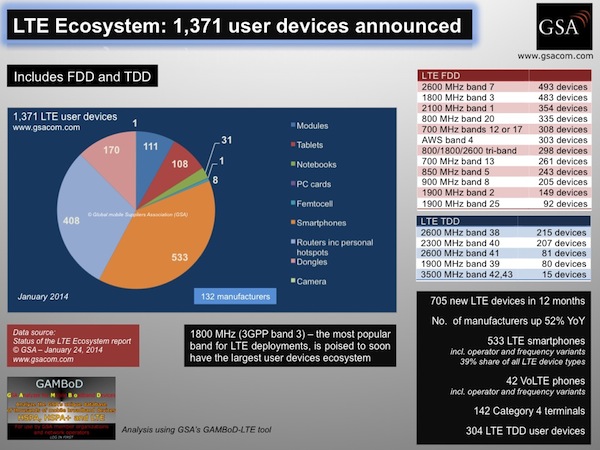The height and width of the screenshot is (450, 600).
Task: Click the 108 tablets pie slice
Action: click(176, 168)
